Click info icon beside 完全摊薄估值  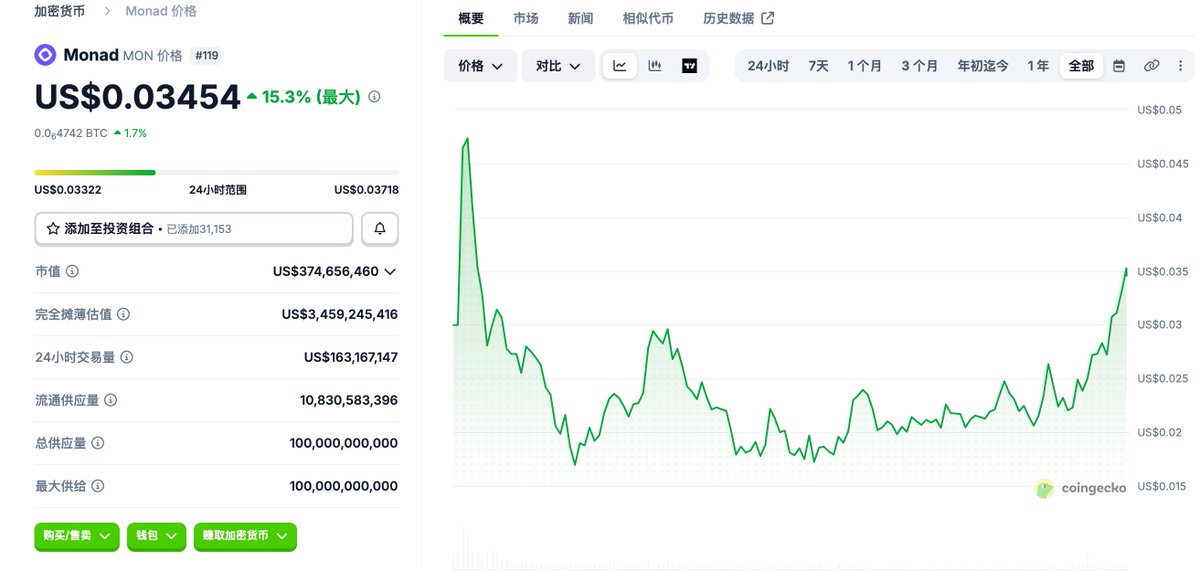tap(123, 314)
